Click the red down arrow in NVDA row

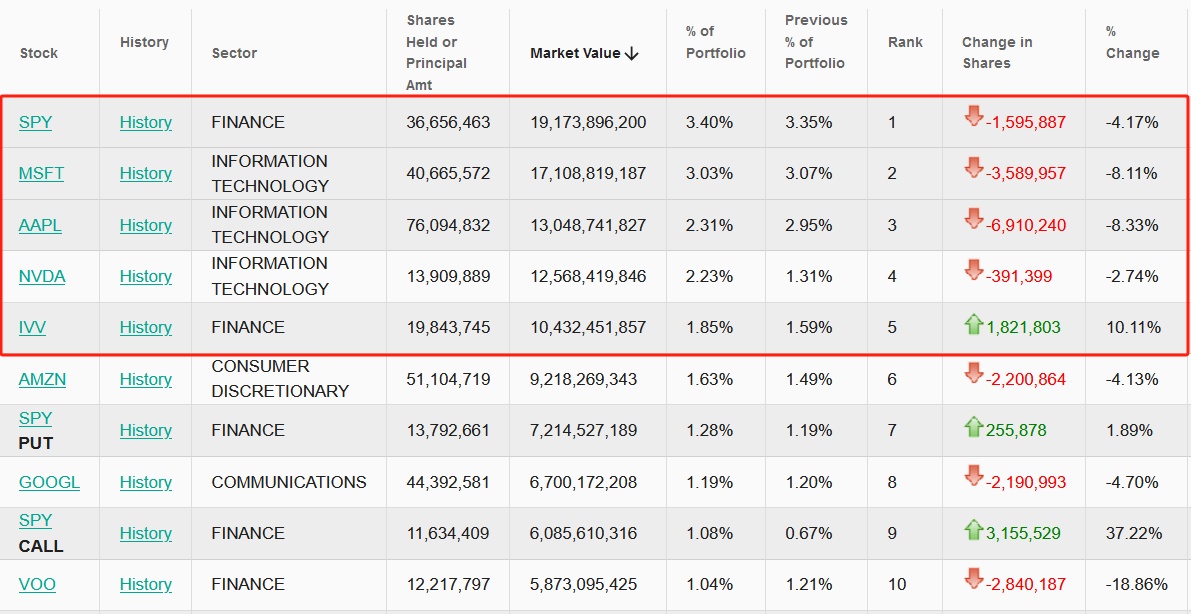973,272
